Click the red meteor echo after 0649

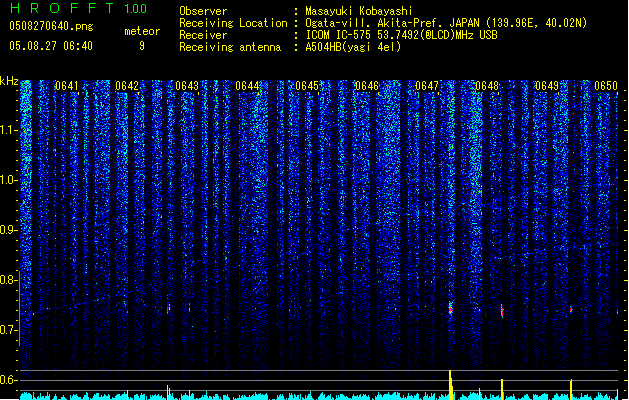pos(571,310)
